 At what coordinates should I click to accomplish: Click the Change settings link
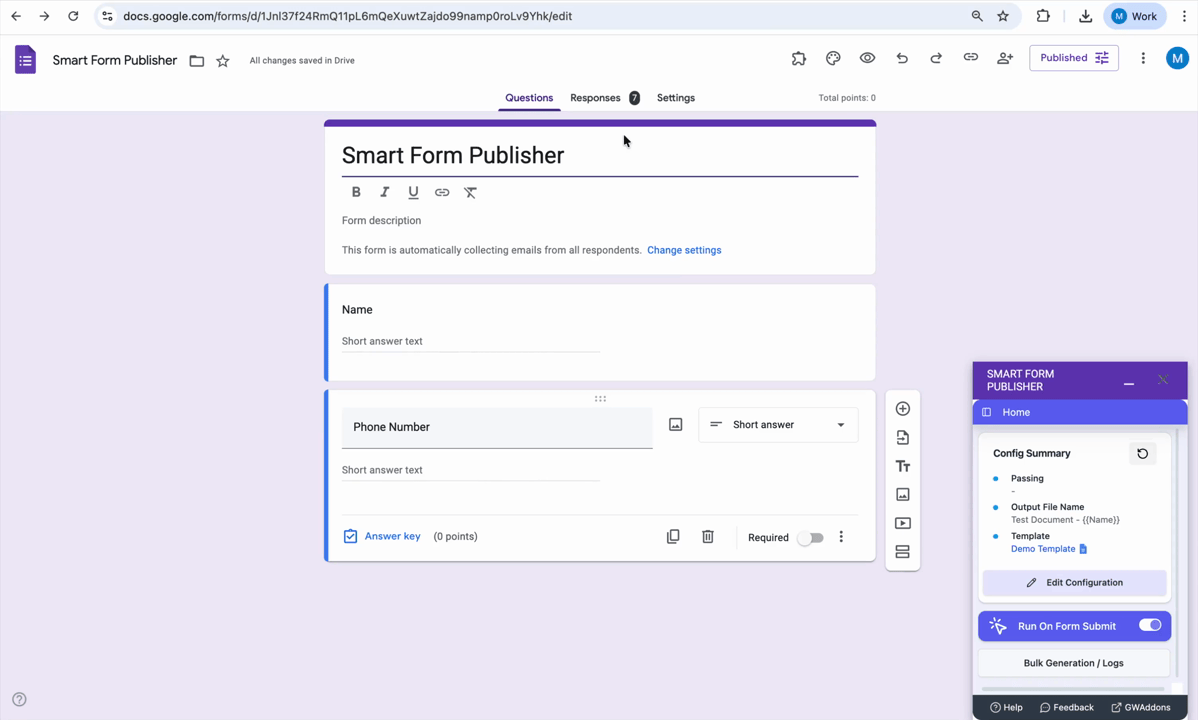[x=684, y=250]
